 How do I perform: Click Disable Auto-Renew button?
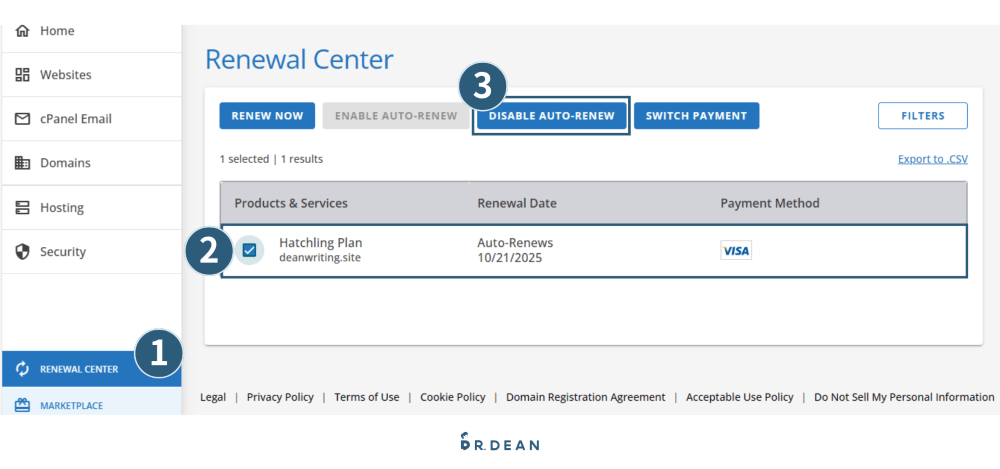(x=551, y=116)
